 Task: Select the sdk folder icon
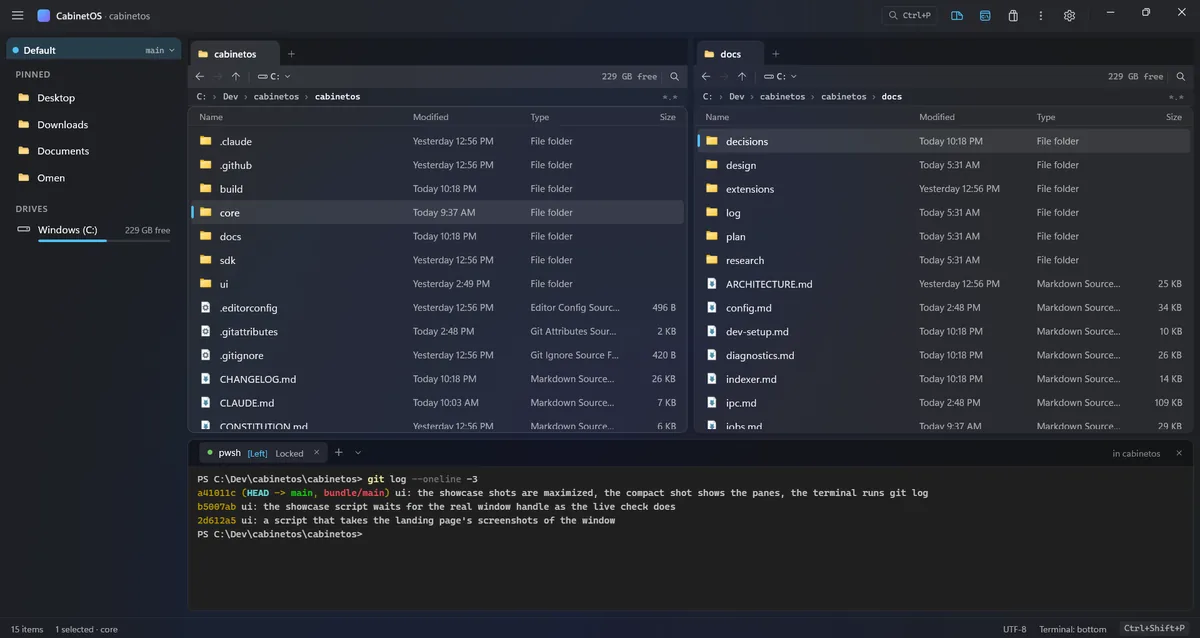pyautogui.click(x=206, y=260)
